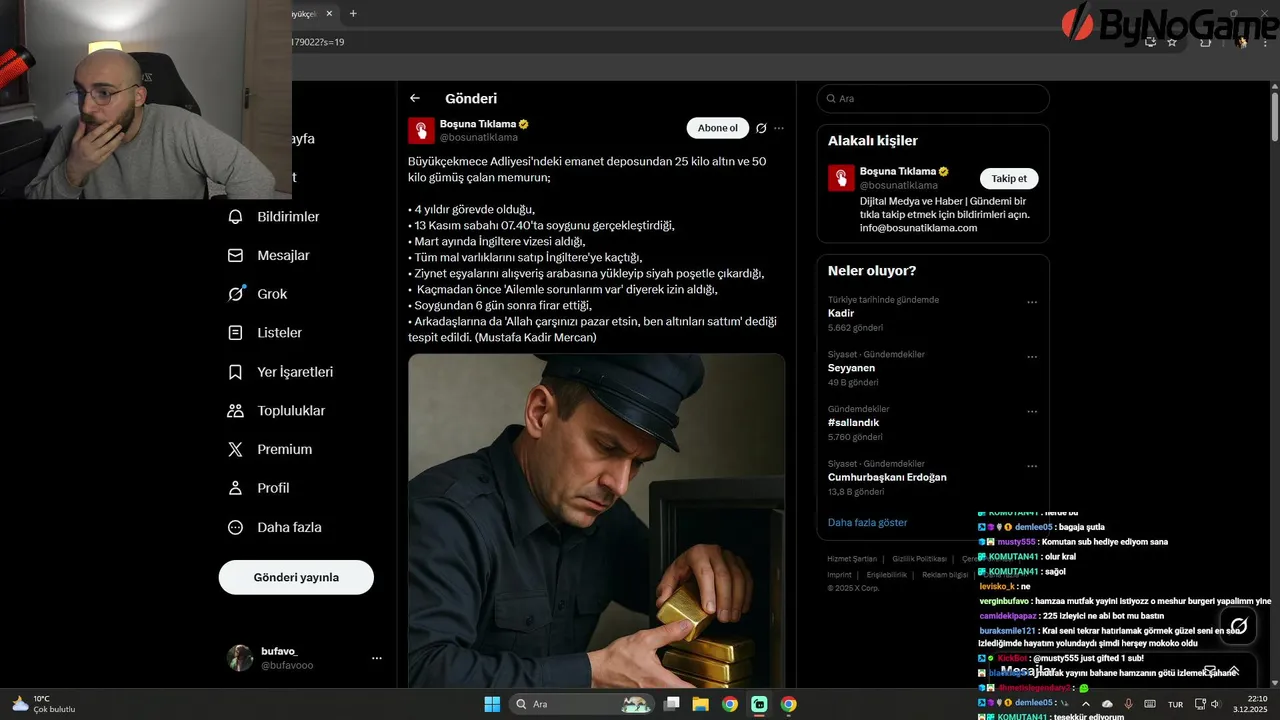
Task: Open a new browser tab with plus
Action: (353, 14)
